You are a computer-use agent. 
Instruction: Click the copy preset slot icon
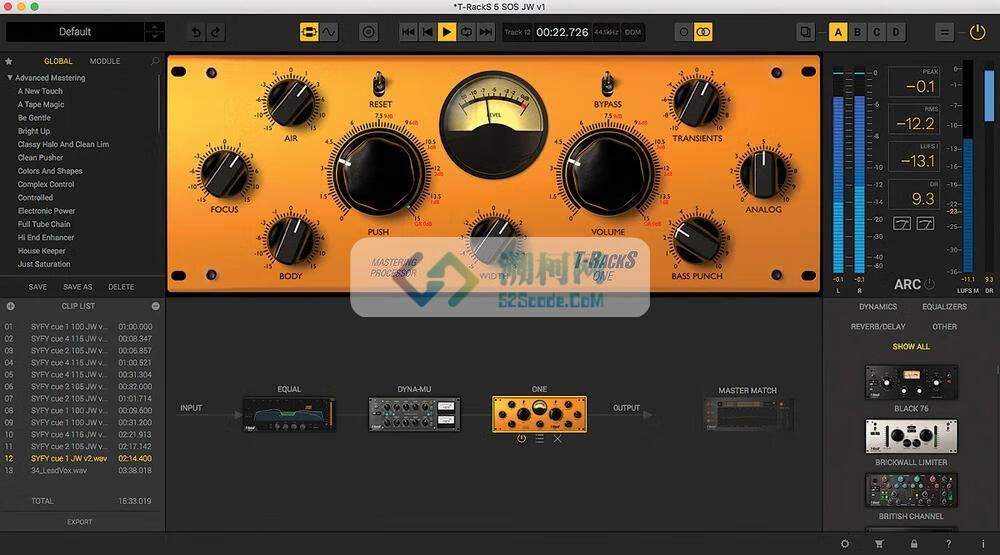(805, 32)
